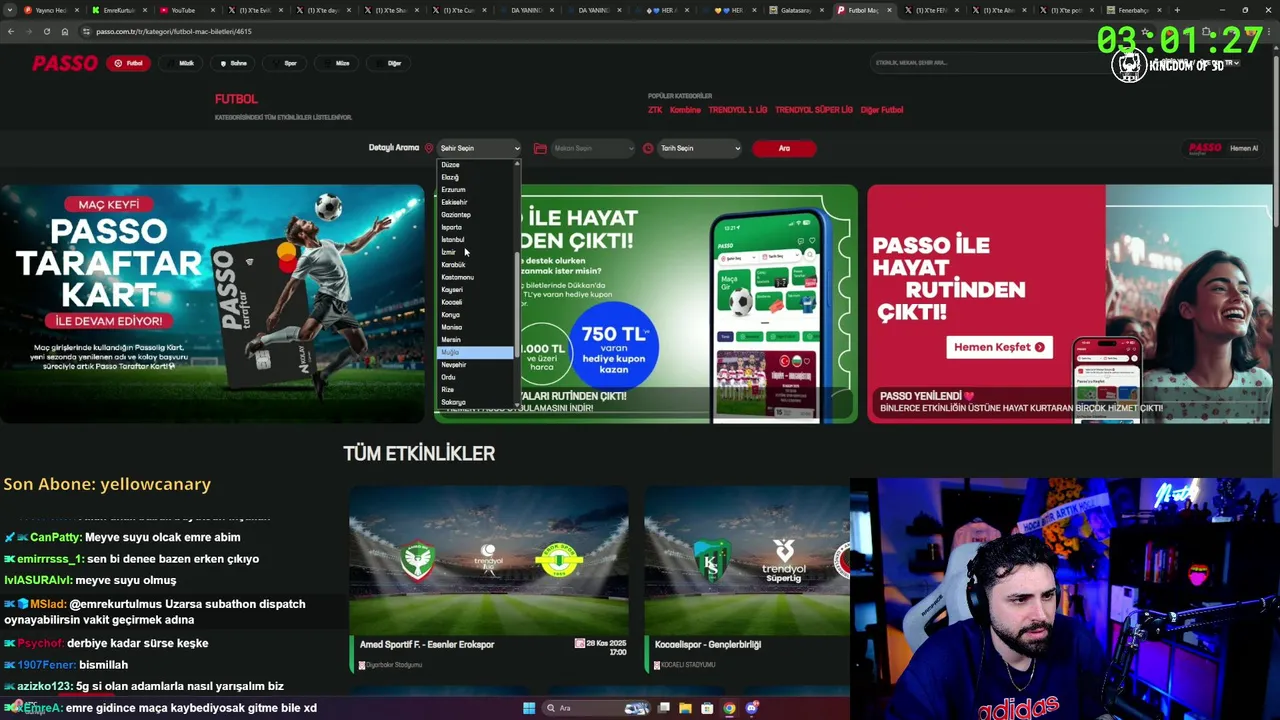Open File Explorer from the taskbar

click(x=685, y=708)
